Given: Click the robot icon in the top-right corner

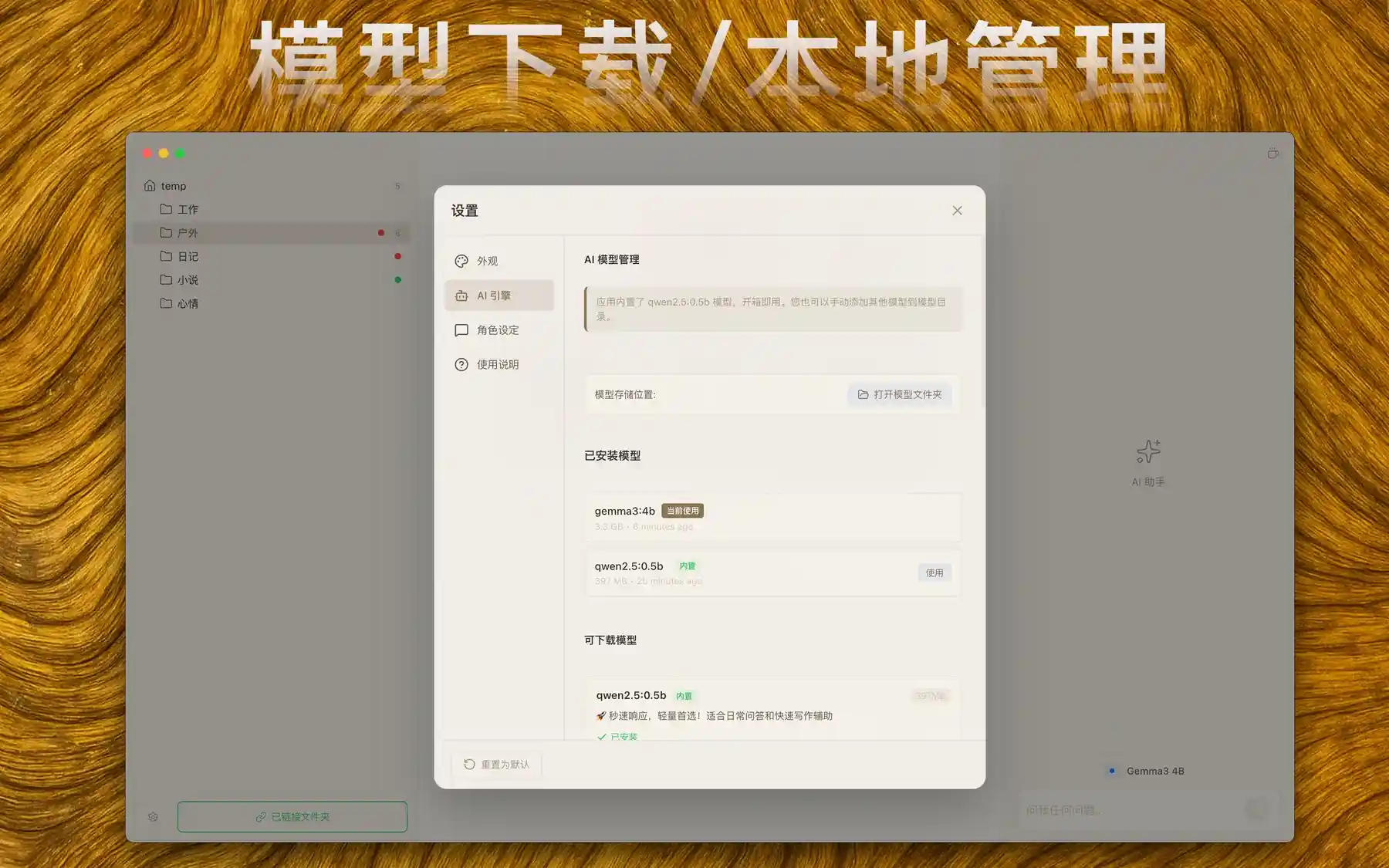Looking at the screenshot, I should (1272, 153).
